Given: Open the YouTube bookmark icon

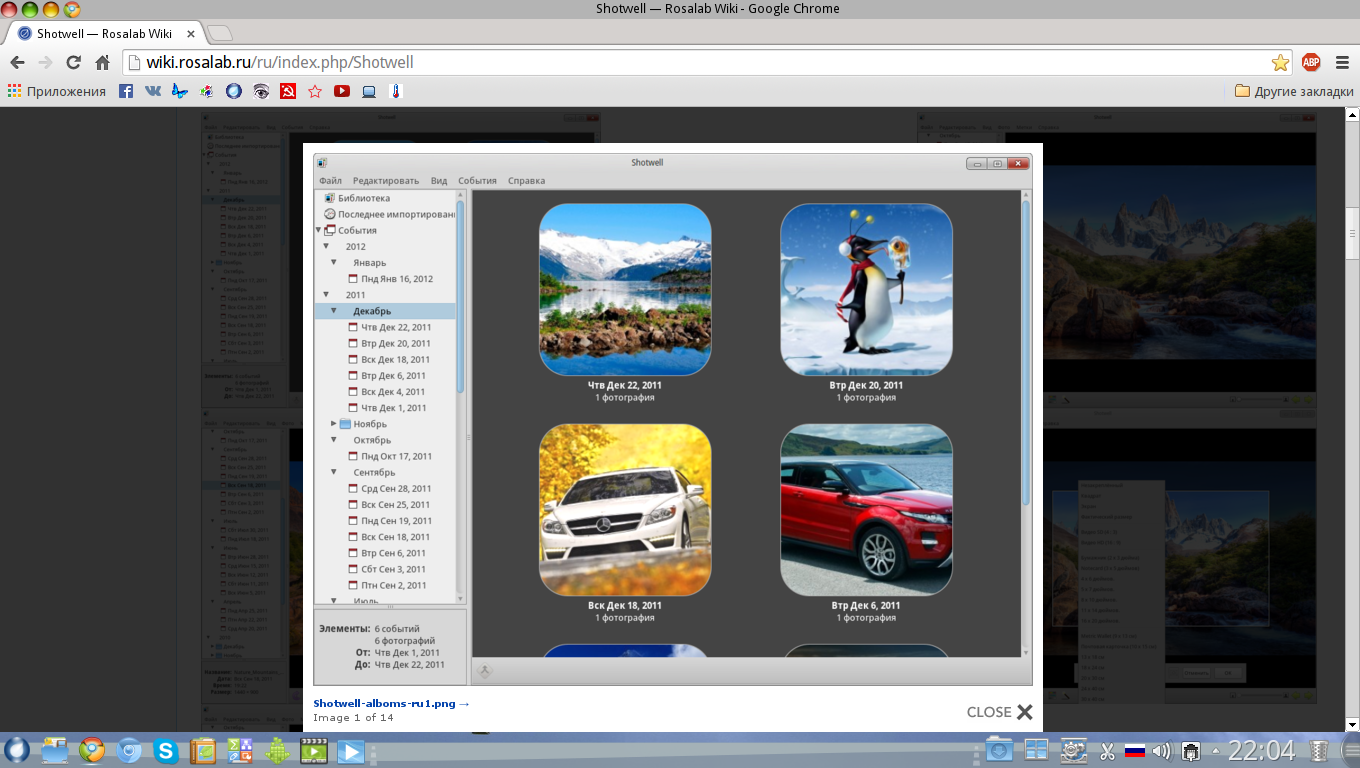Looking at the screenshot, I should pyautogui.click(x=342, y=91).
